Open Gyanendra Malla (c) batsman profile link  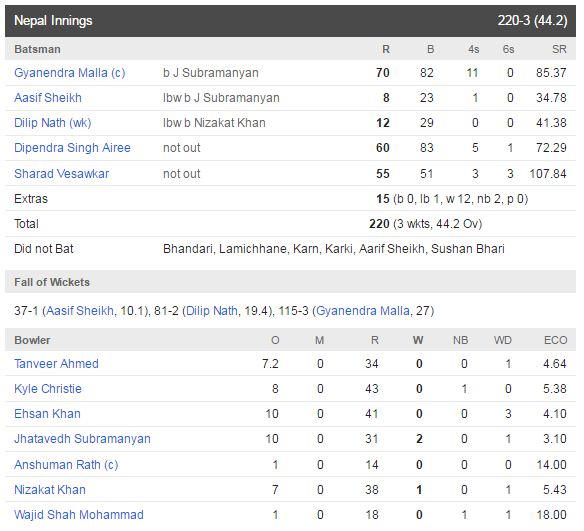click(x=70, y=73)
